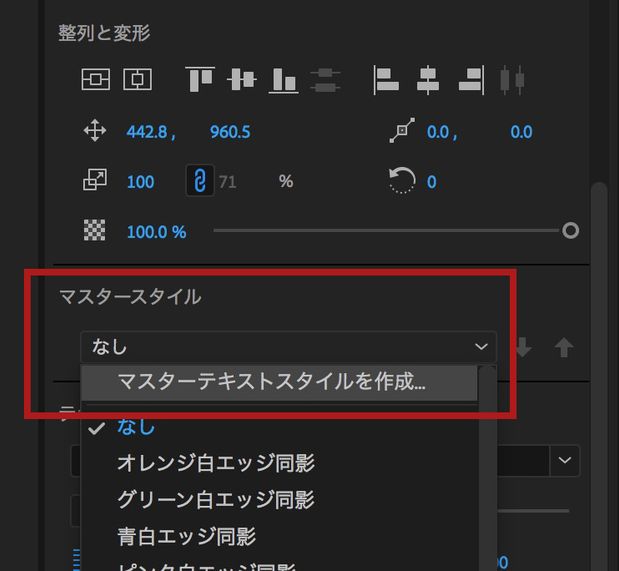Screen dimensions: 619x571
Task: Click the マスタースタイル section heading
Action: tap(130, 297)
